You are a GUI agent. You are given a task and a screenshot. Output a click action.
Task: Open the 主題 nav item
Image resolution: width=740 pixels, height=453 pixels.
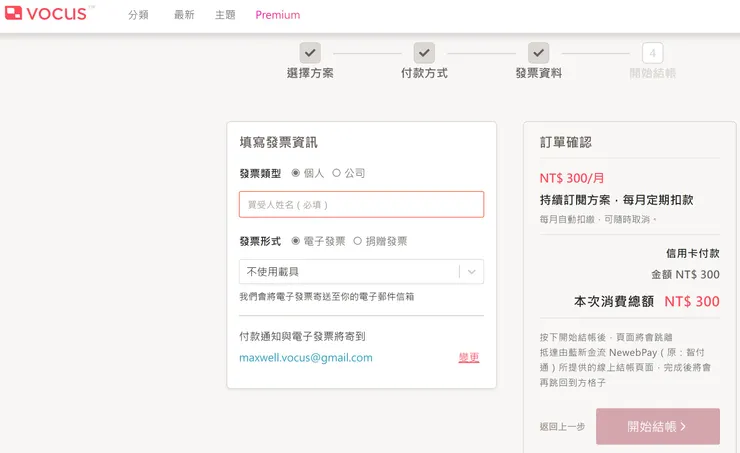225,15
